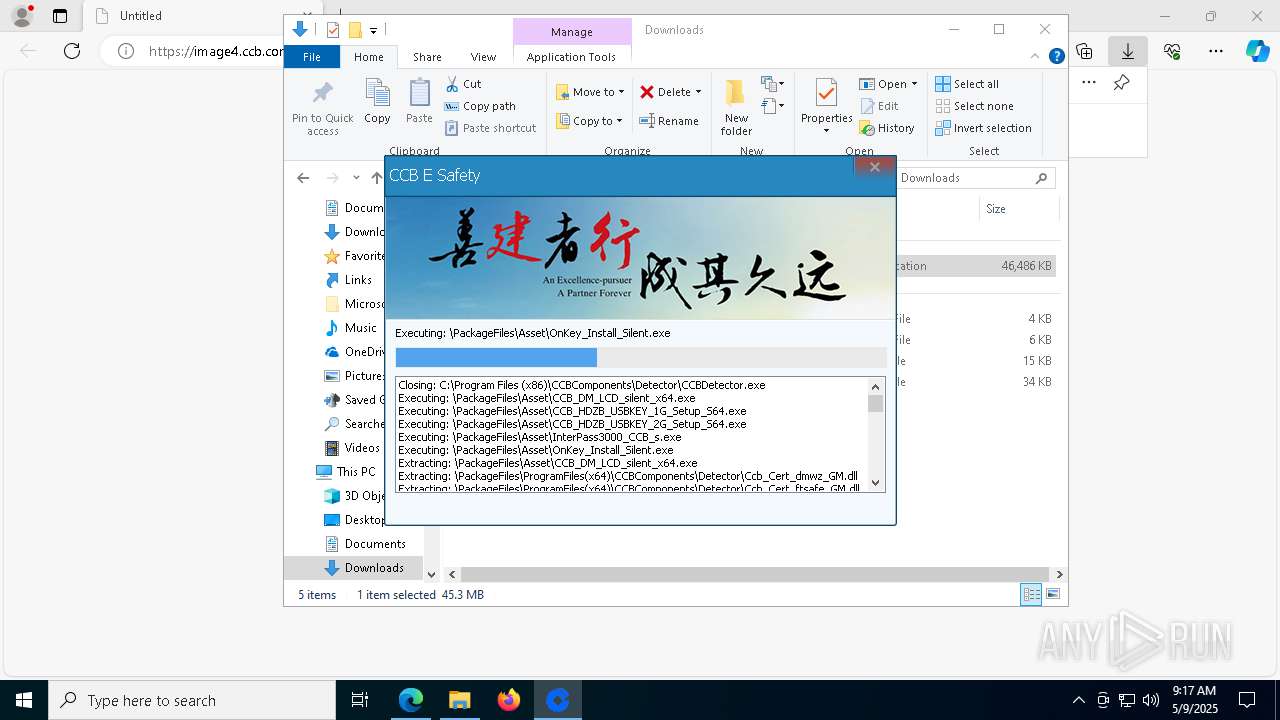Click Select all in the ribbon

point(967,84)
